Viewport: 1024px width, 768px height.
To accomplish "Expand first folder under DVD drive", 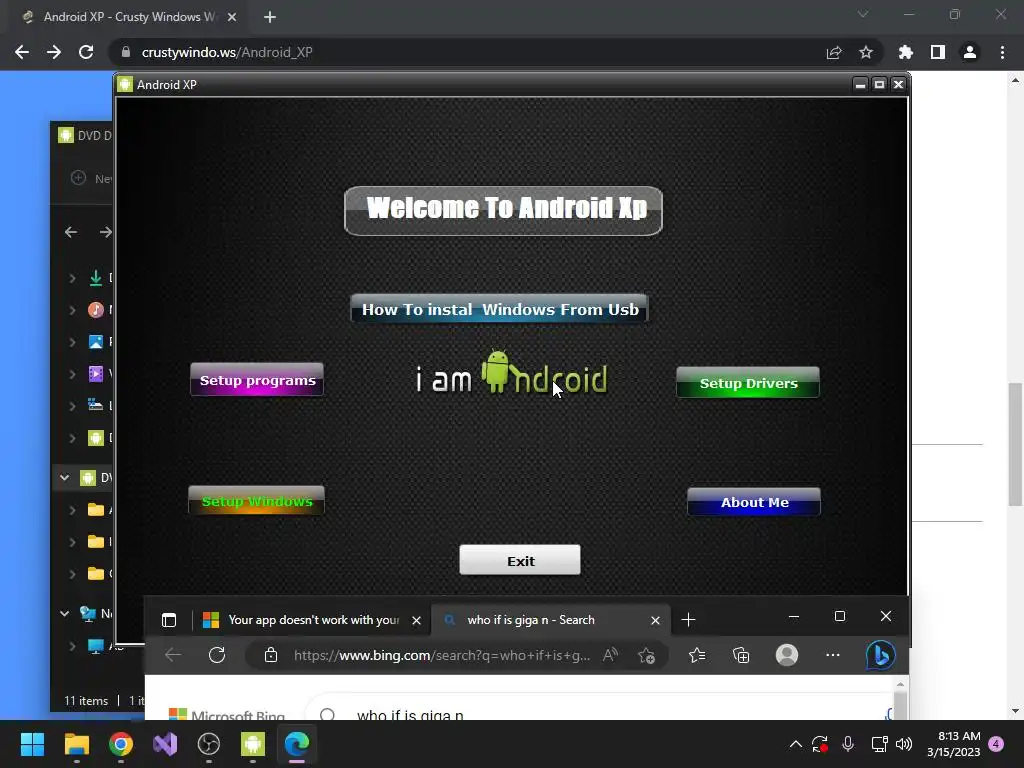I will [x=72, y=510].
